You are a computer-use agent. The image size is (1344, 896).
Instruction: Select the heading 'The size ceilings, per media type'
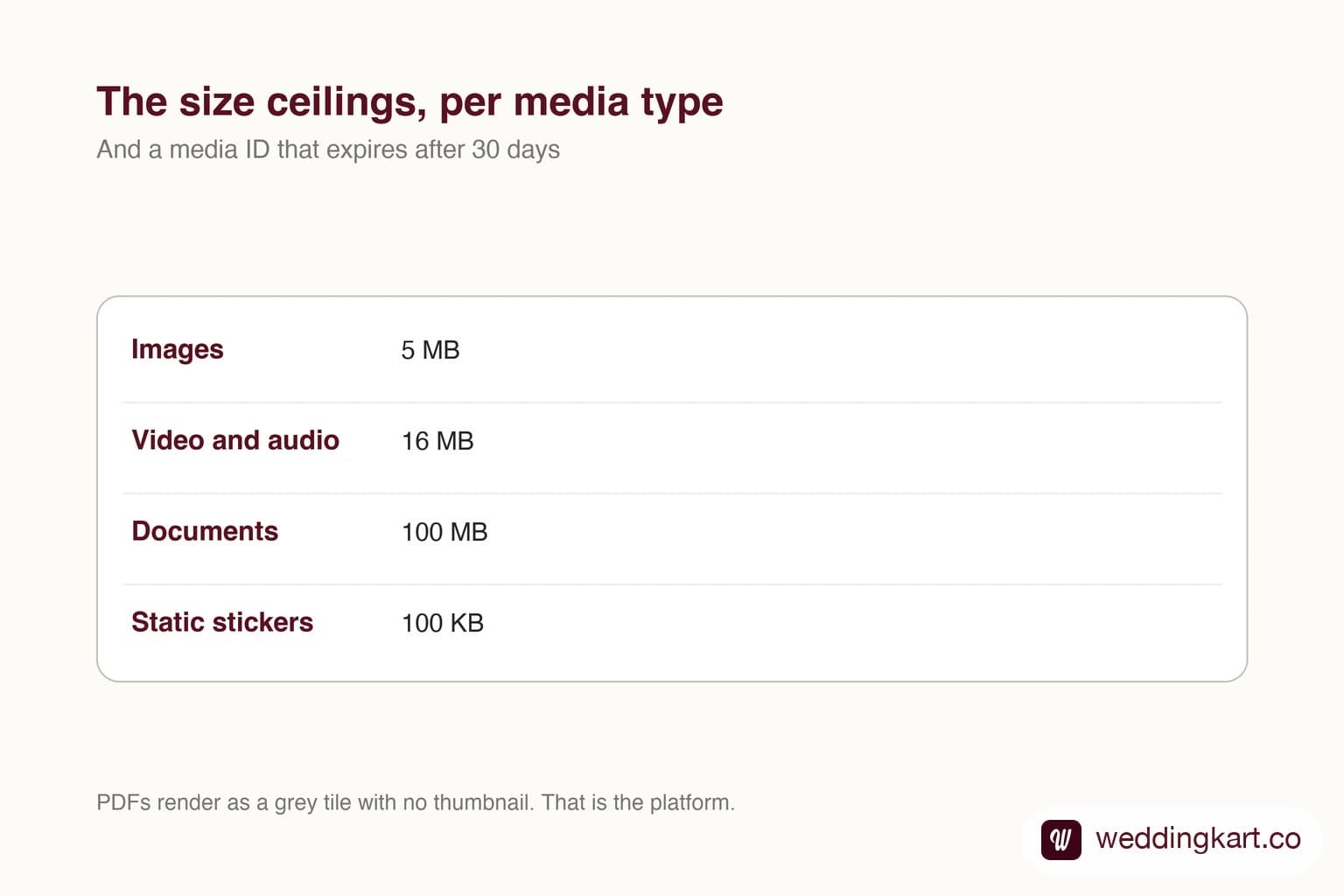(x=409, y=101)
